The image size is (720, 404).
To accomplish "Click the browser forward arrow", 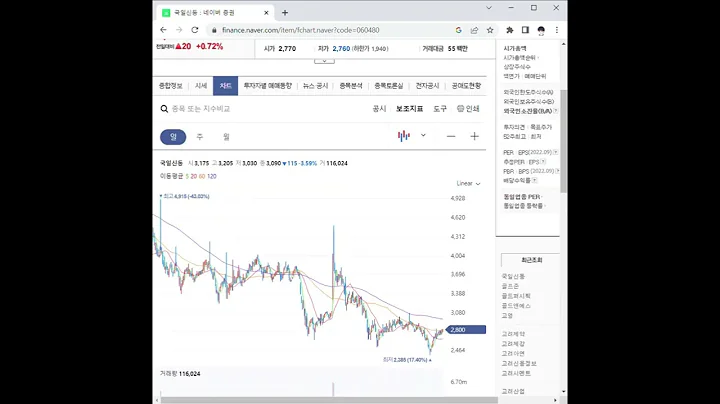I will click(x=179, y=30).
